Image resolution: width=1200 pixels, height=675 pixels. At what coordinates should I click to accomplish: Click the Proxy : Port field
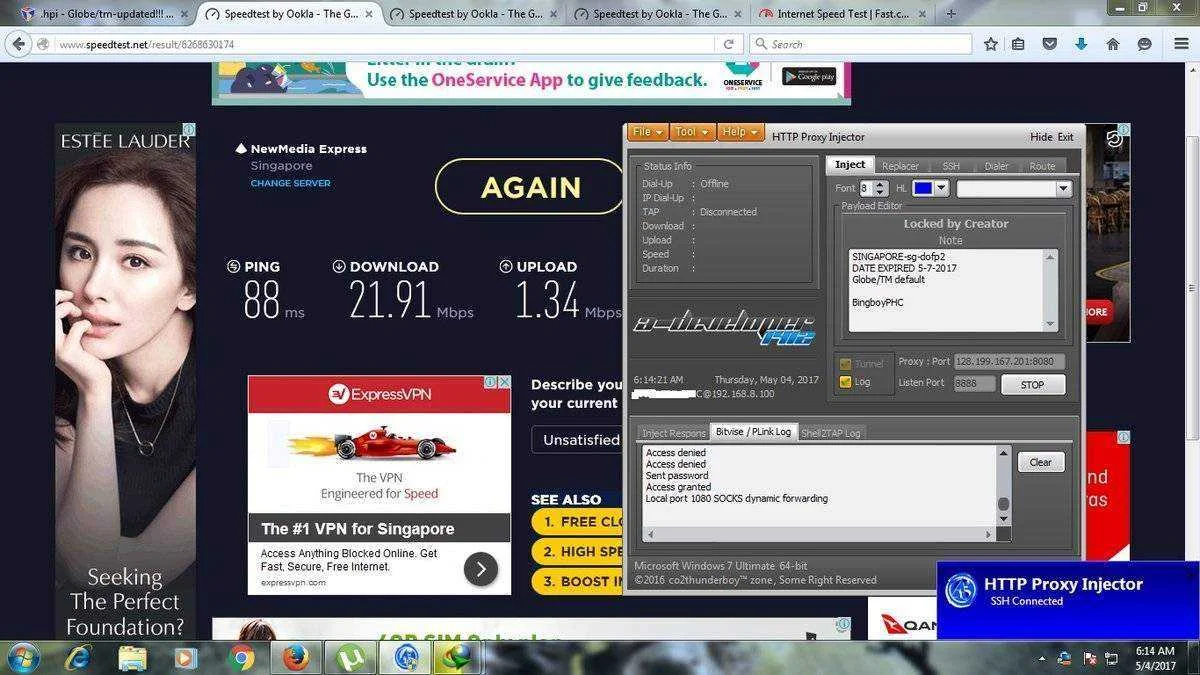coord(1009,362)
